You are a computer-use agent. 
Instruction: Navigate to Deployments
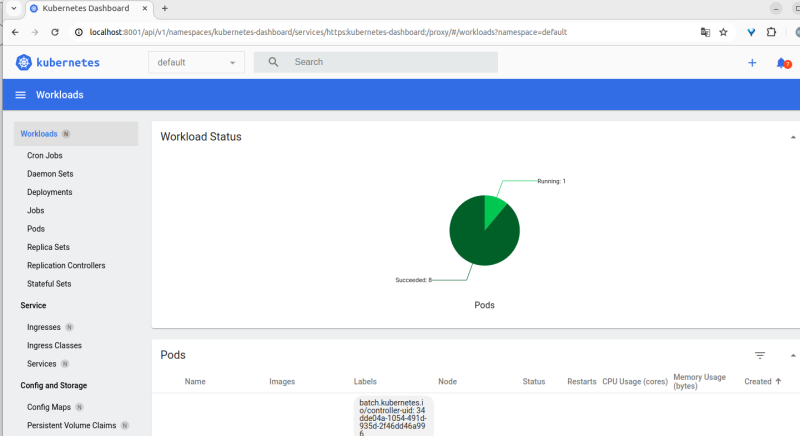tap(49, 192)
